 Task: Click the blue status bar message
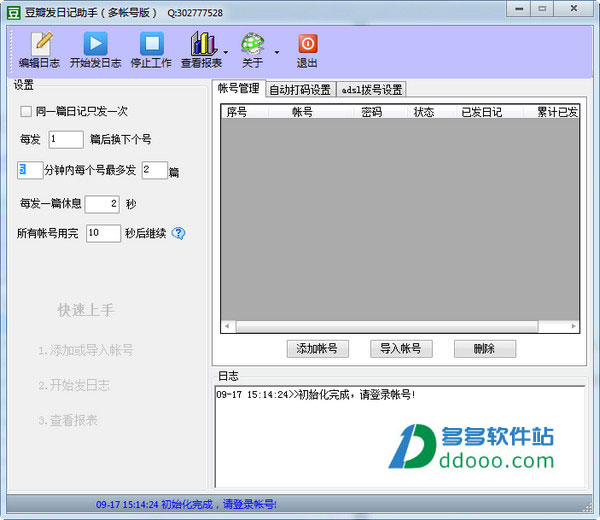186,504
